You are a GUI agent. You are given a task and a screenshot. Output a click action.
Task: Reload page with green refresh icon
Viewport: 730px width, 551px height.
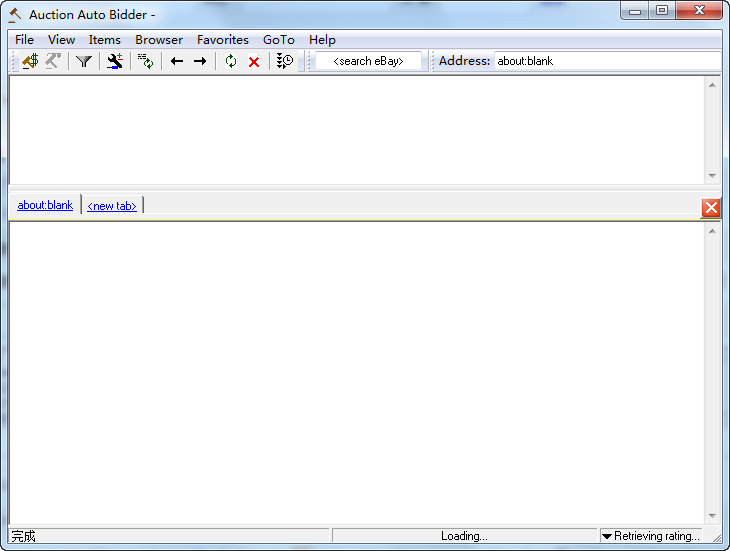coord(231,61)
